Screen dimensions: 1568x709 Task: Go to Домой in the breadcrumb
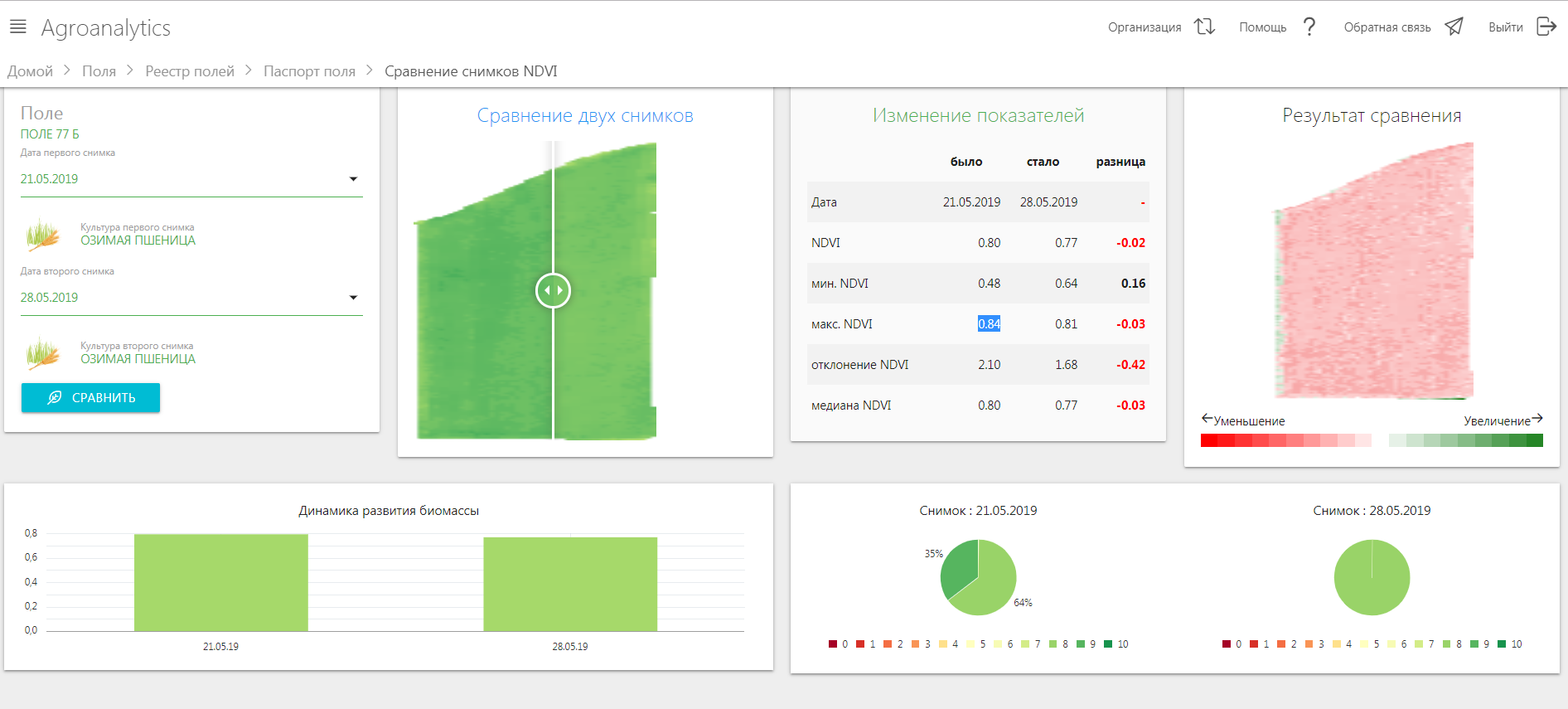click(30, 71)
